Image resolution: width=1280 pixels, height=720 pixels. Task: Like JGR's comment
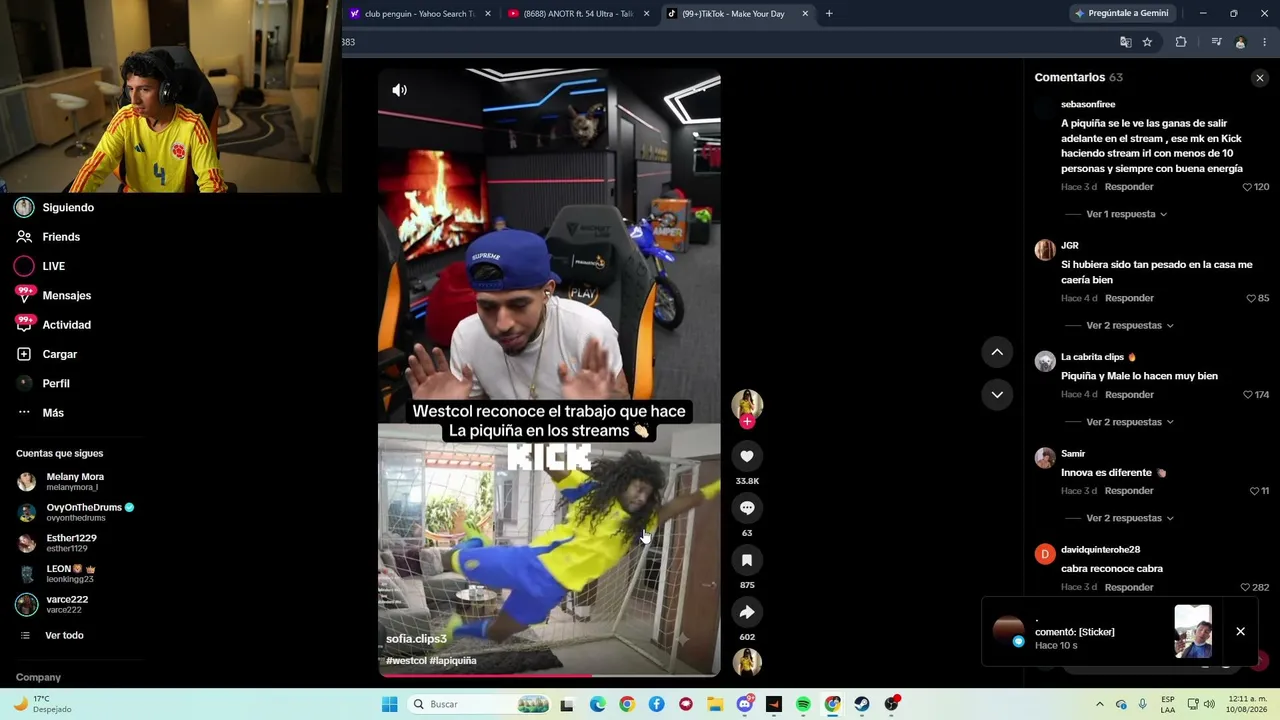1251,298
